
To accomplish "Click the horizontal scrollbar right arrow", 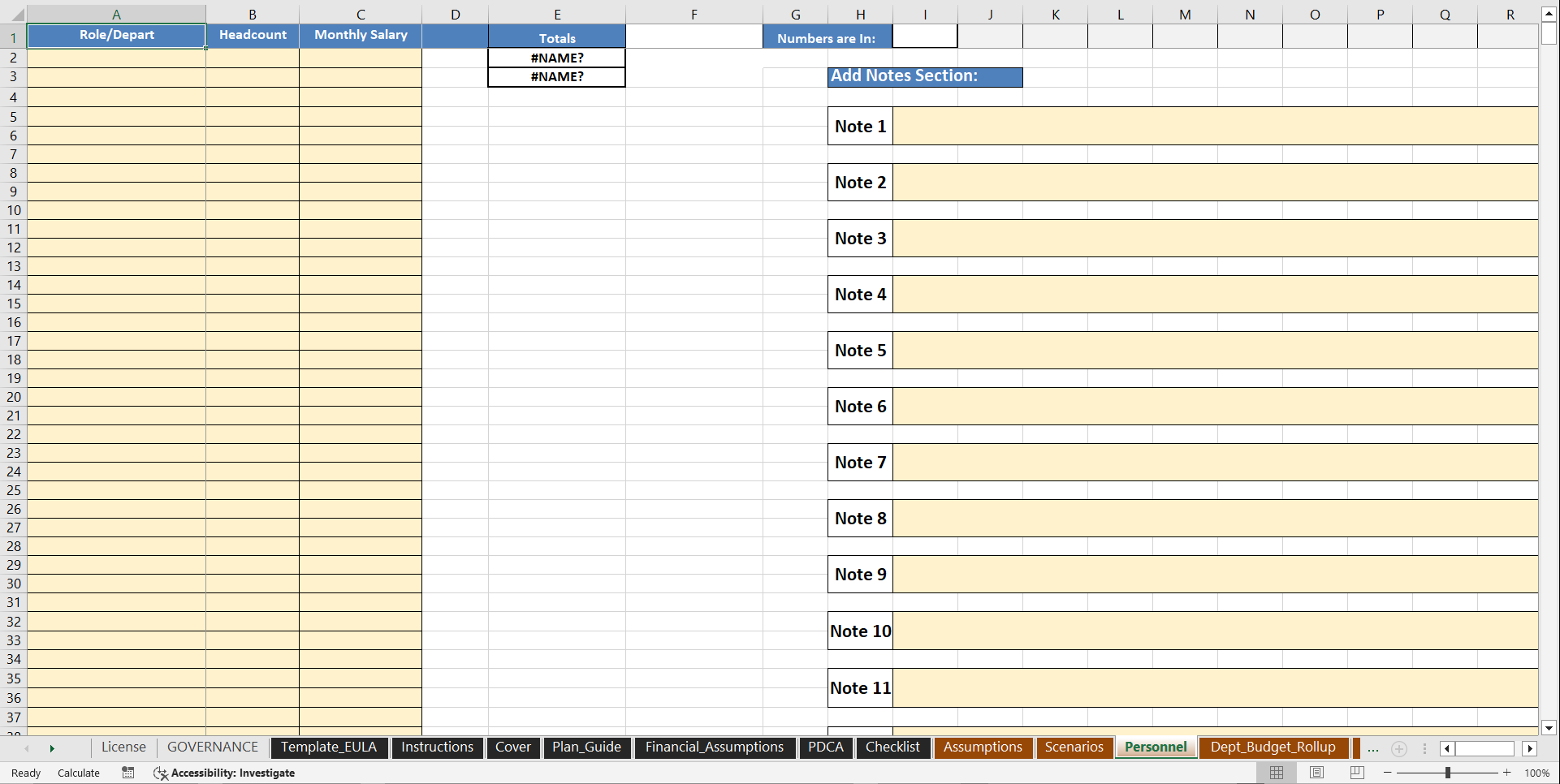I will pyautogui.click(x=1531, y=748).
